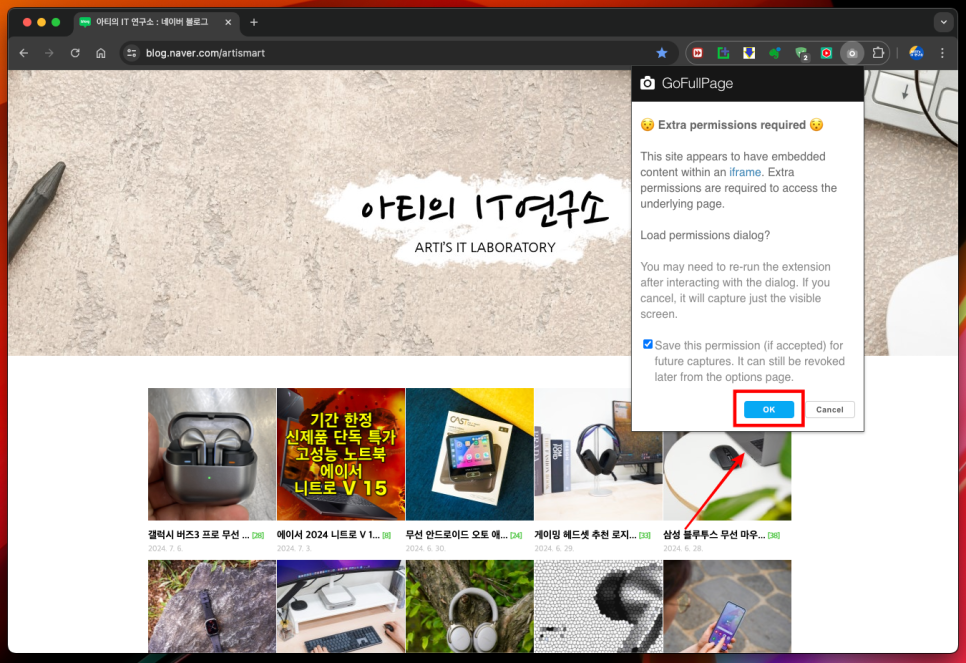The height and width of the screenshot is (663, 966).
Task: Follow the iframe link in the dialog
Action: 745,172
